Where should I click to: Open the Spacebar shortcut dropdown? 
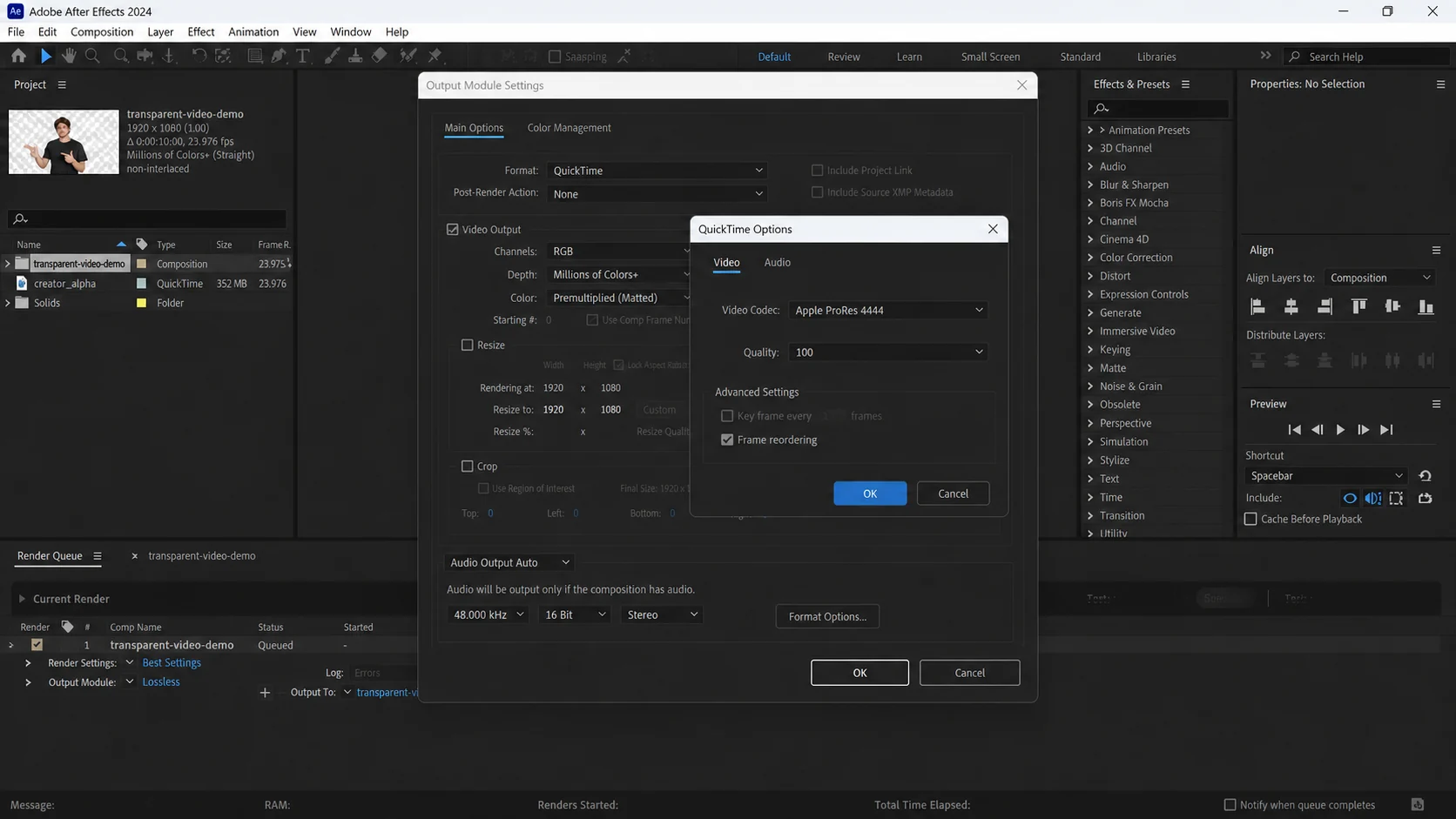coord(1325,476)
